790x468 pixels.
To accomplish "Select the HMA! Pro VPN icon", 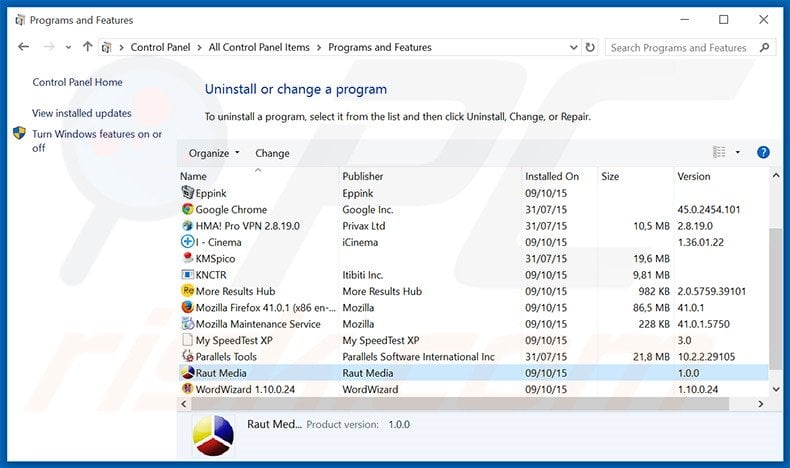I will click(x=187, y=225).
